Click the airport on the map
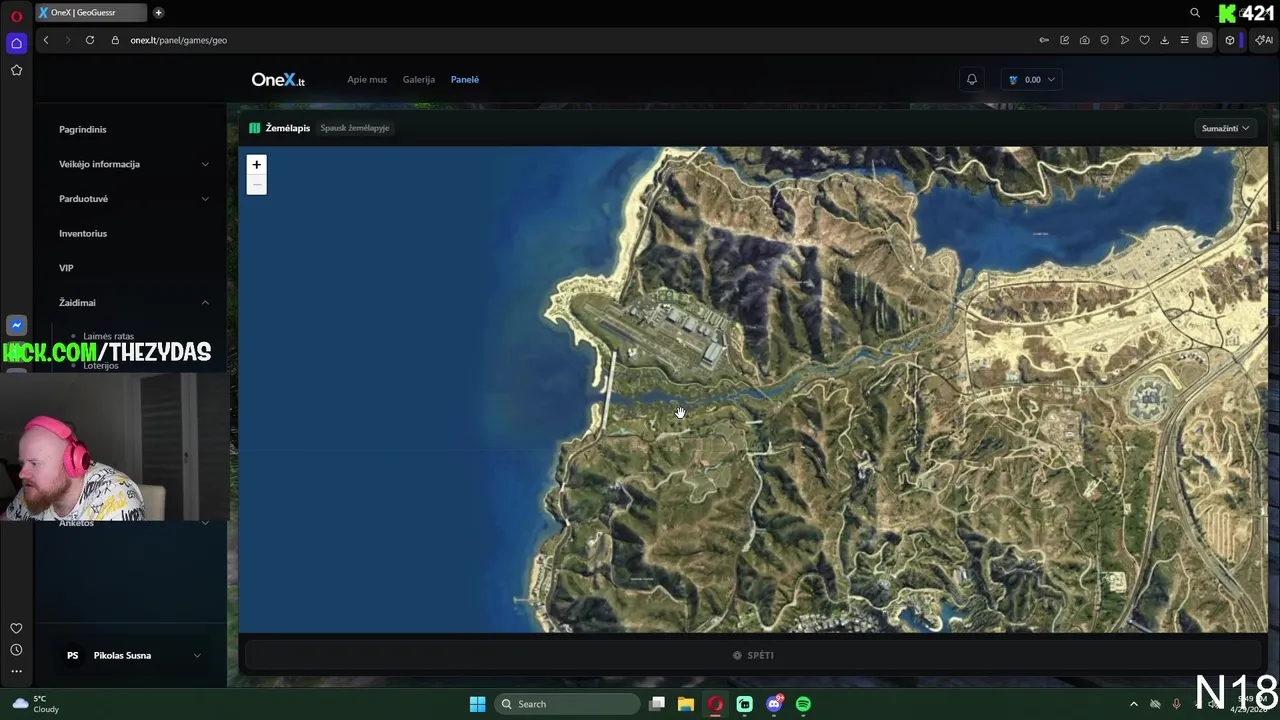The height and width of the screenshot is (720, 1280). click(x=660, y=330)
